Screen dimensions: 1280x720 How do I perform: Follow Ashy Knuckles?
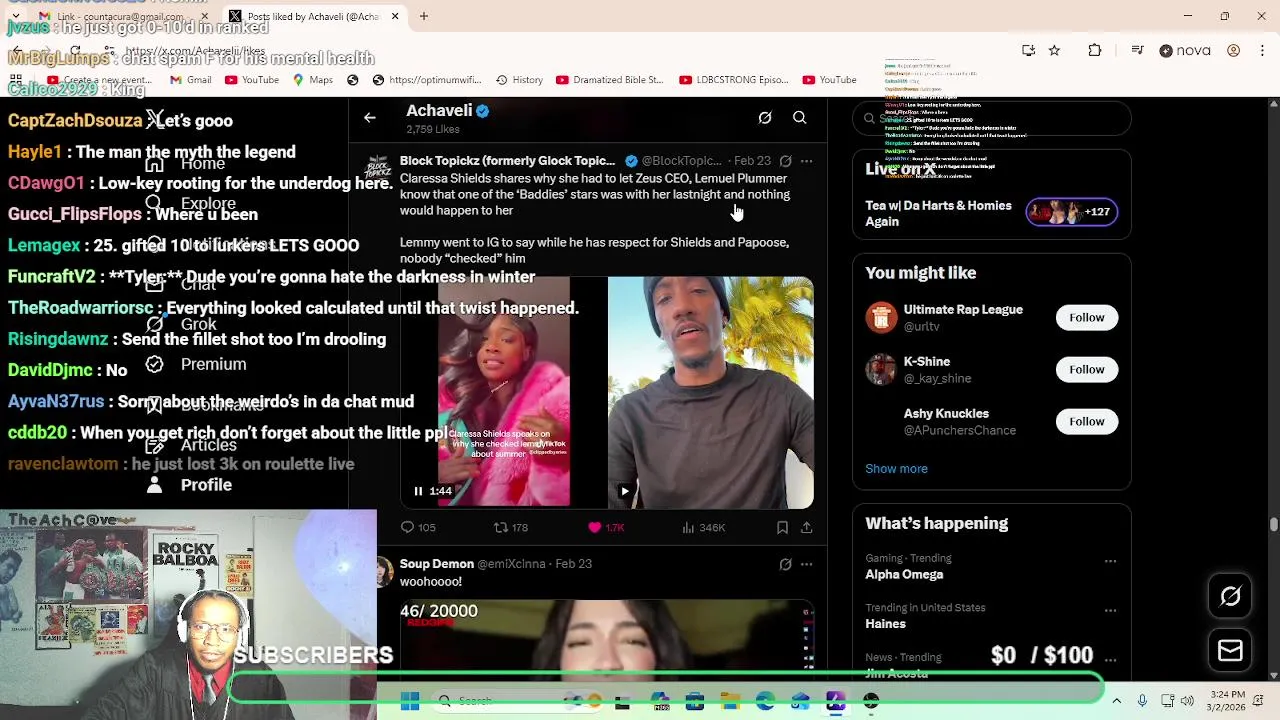coord(1086,422)
